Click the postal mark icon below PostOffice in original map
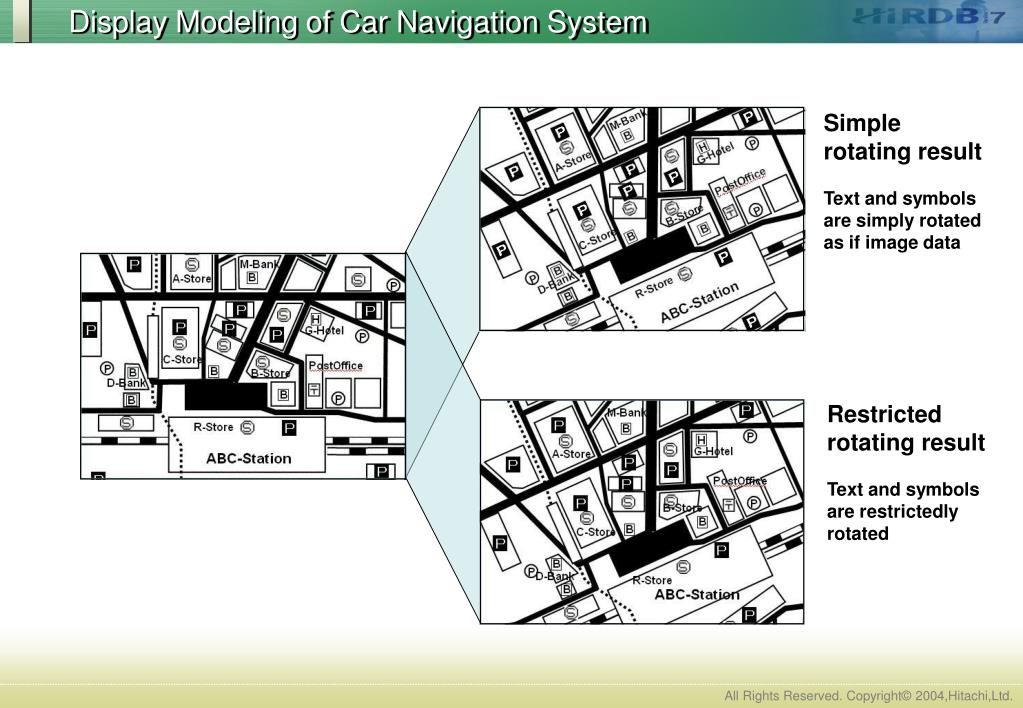This screenshot has height=708, width=1023. point(314,390)
